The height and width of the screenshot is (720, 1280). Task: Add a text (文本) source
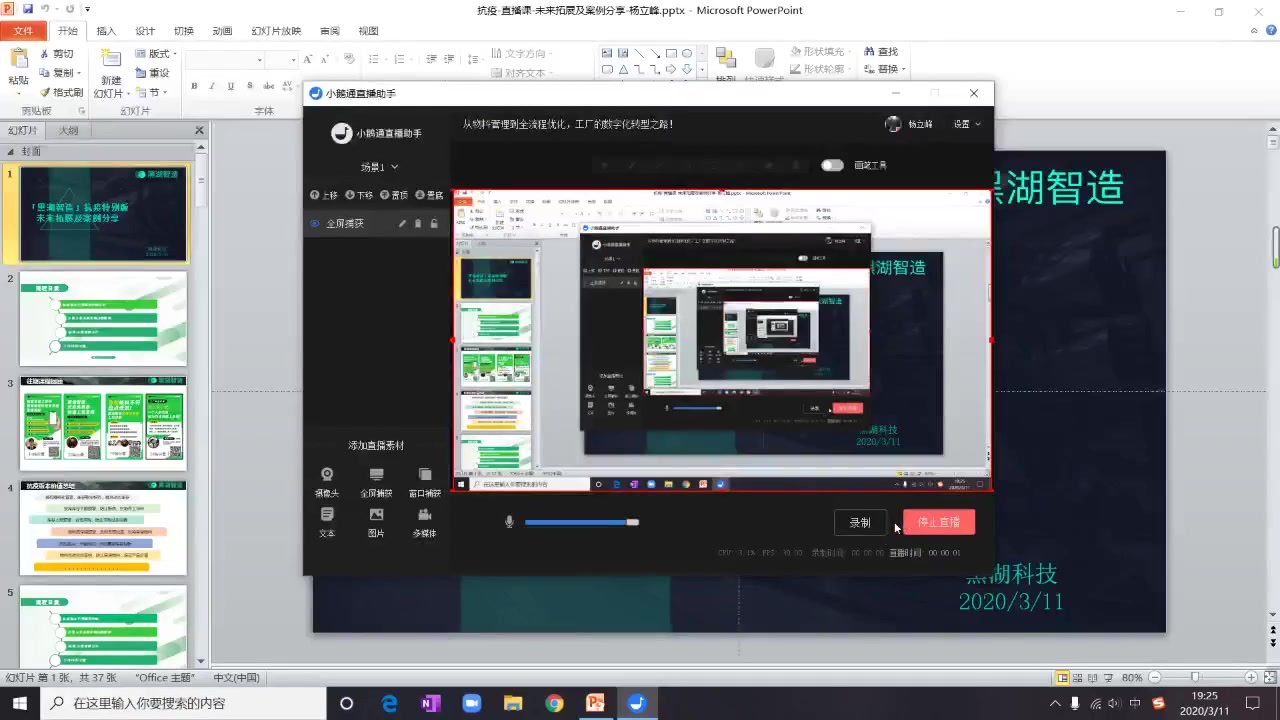point(327,522)
